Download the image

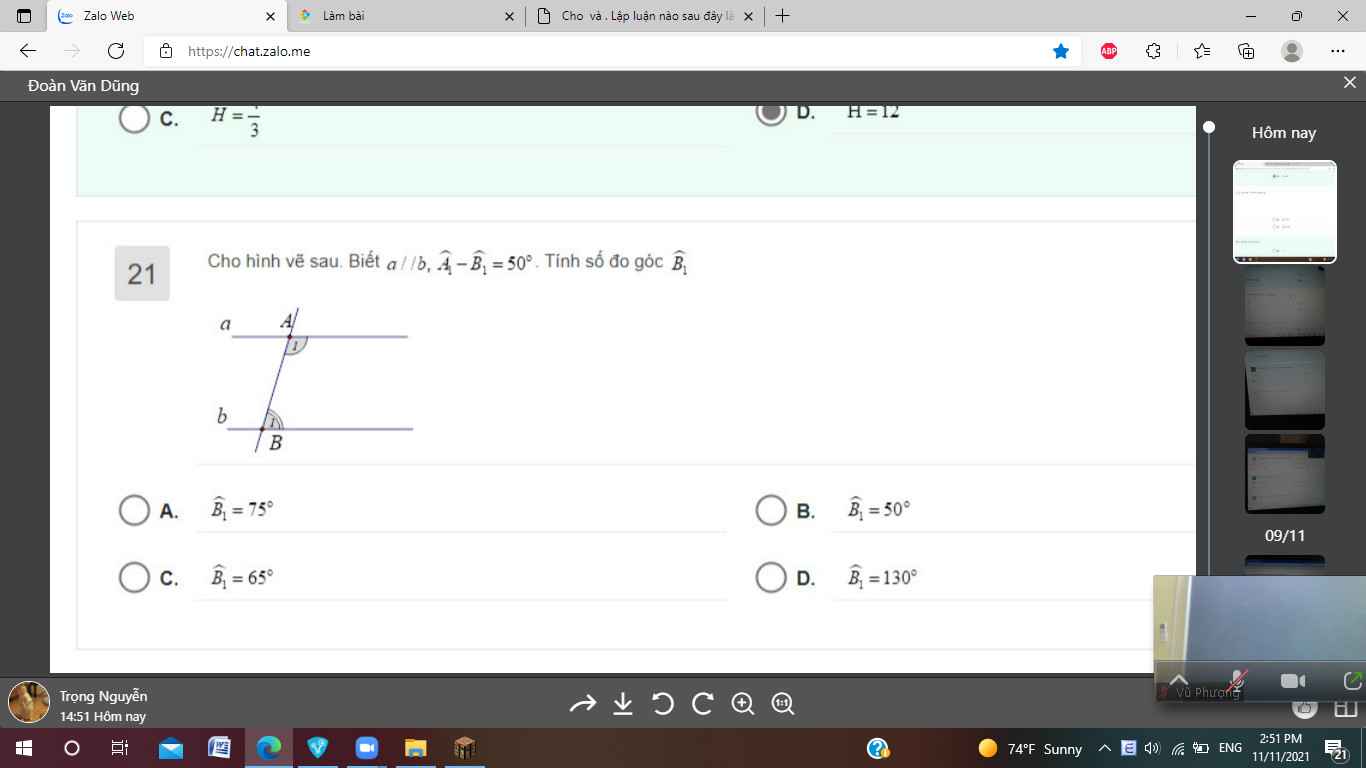623,704
